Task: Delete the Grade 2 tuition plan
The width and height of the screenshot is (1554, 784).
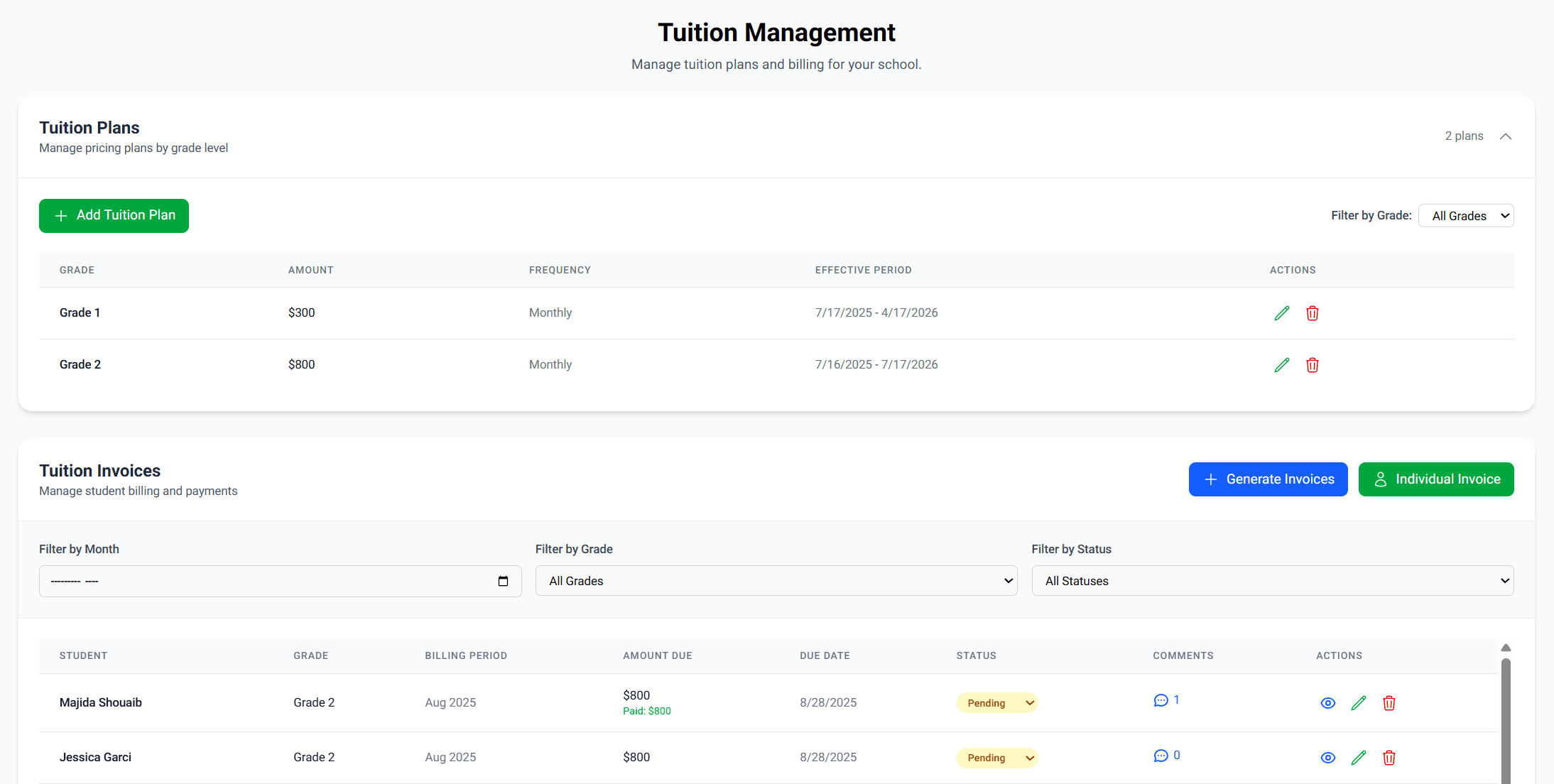Action: click(1312, 365)
